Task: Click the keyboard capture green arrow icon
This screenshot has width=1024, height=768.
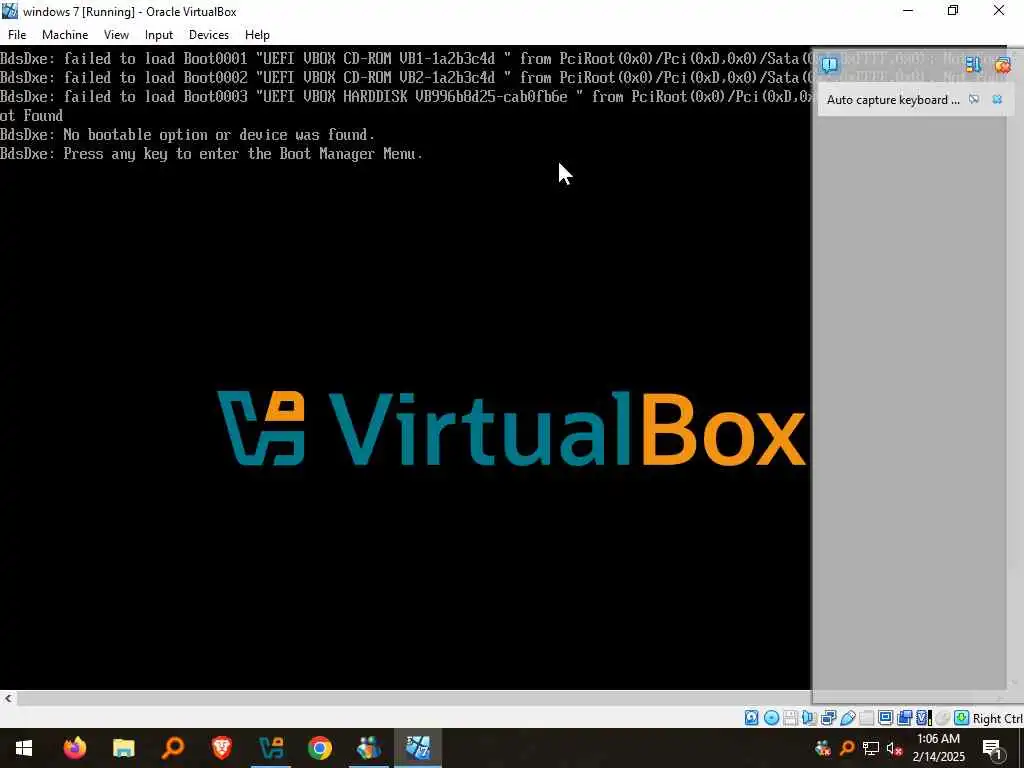Action: [961, 718]
